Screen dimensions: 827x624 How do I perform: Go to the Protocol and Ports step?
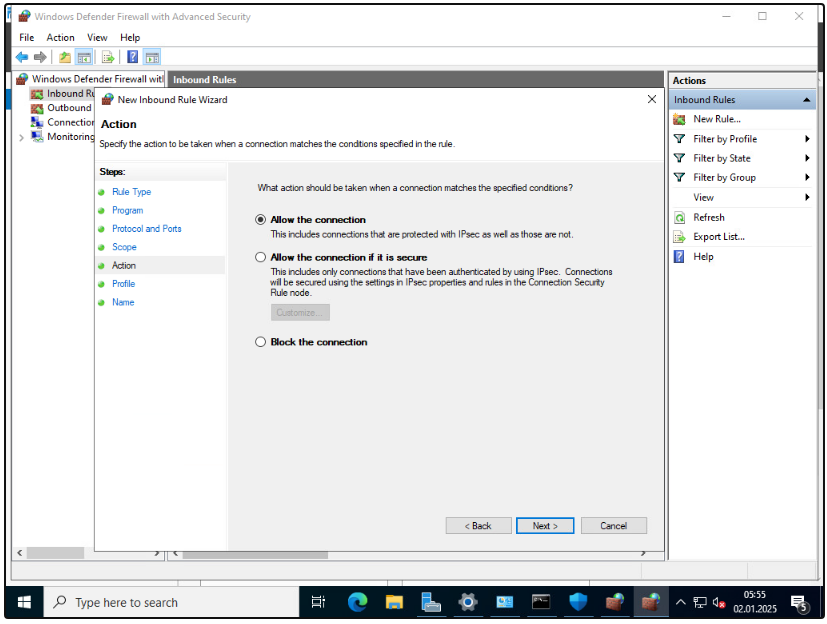pos(147,229)
